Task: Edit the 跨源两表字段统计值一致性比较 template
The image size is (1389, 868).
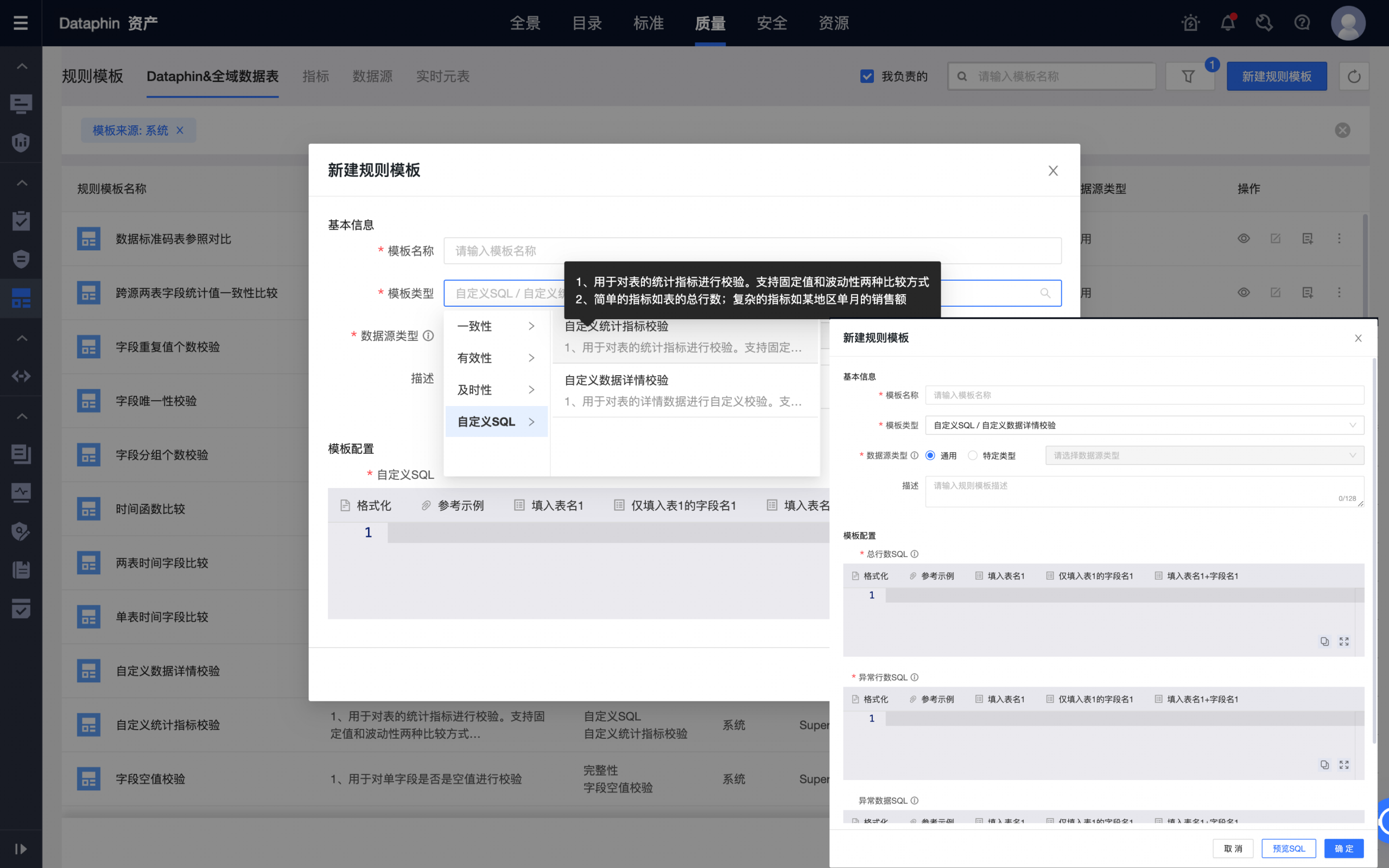Action: [x=1276, y=292]
